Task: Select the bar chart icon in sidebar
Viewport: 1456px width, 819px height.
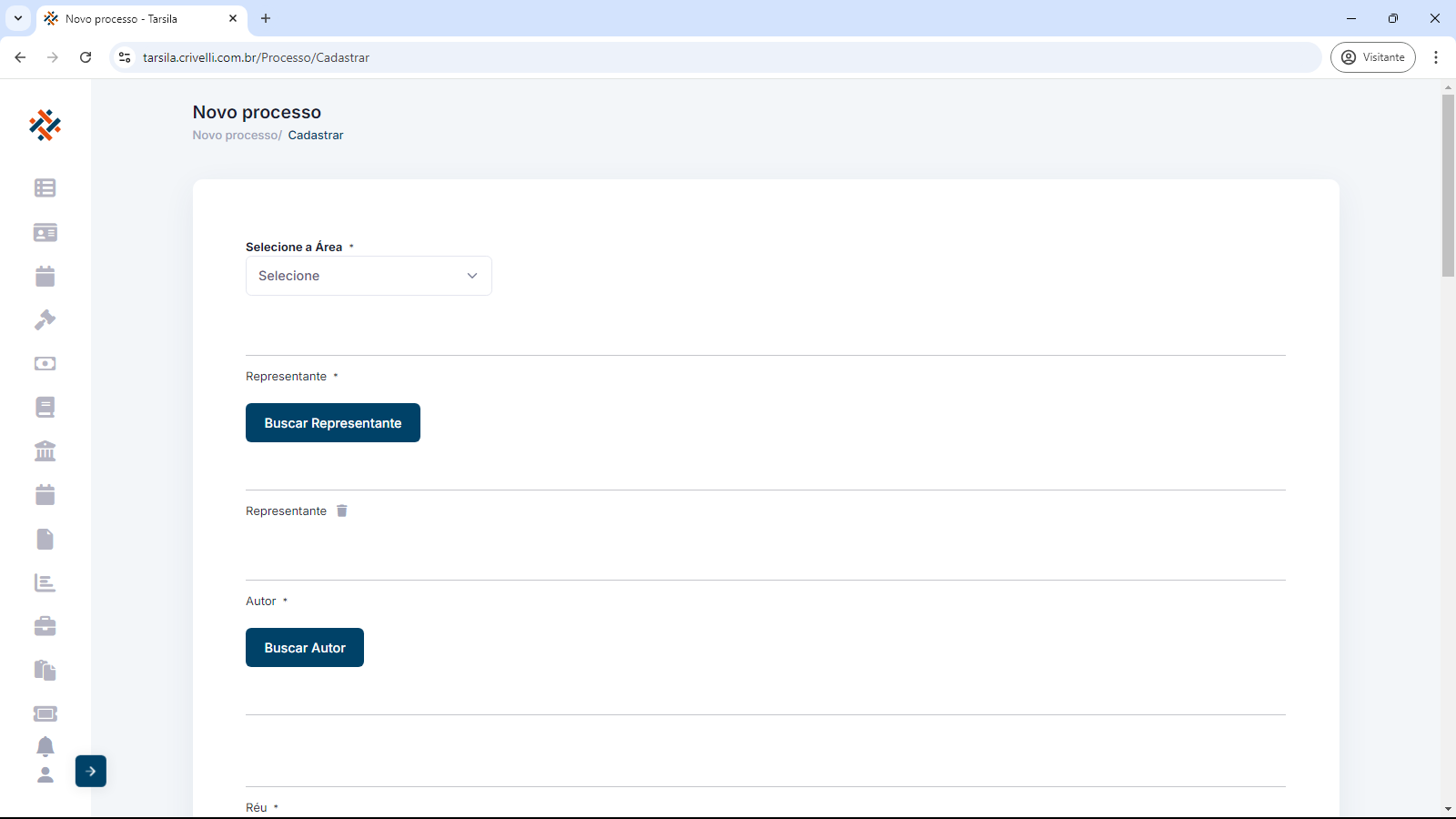Action: [45, 583]
